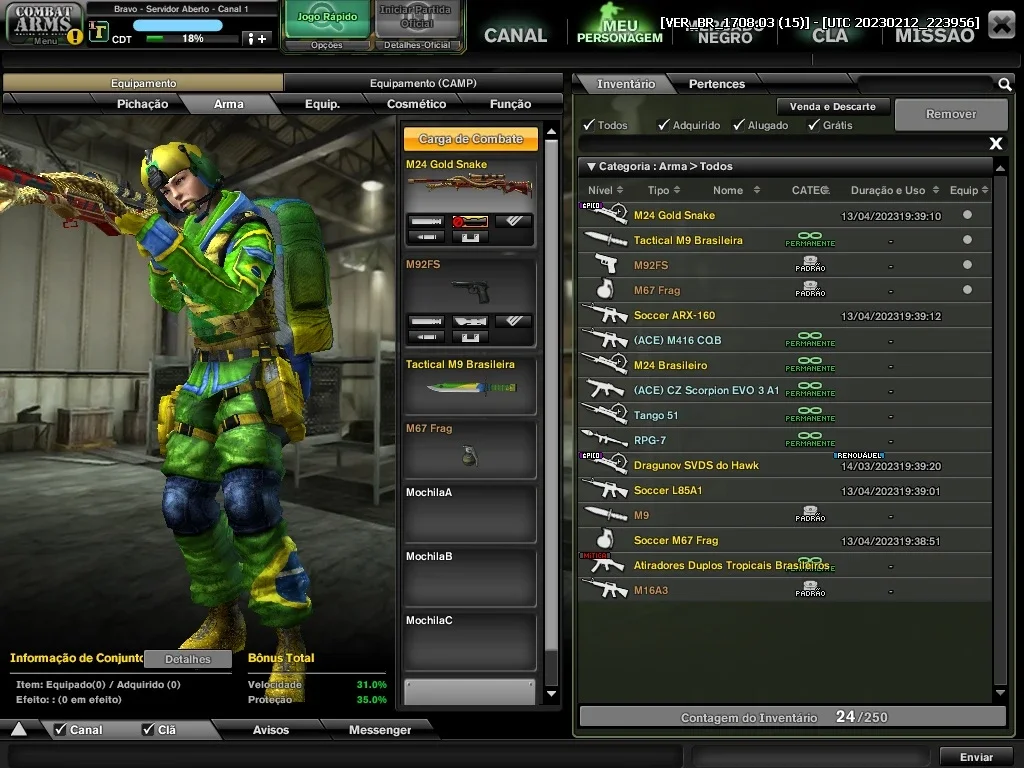Sort inventory by CATEG column
Viewport: 1024px width, 768px height.
[810, 190]
